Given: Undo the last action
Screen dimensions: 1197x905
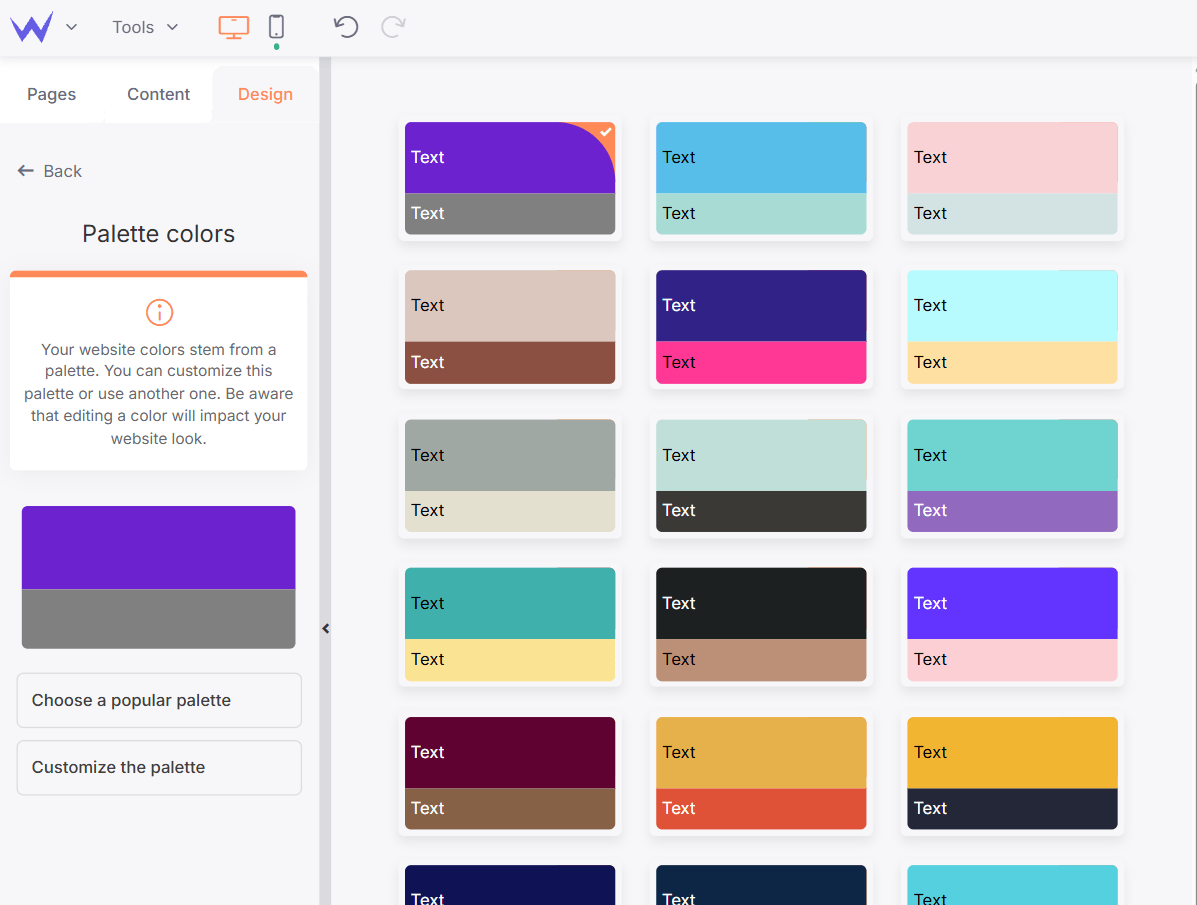Looking at the screenshot, I should [x=346, y=27].
